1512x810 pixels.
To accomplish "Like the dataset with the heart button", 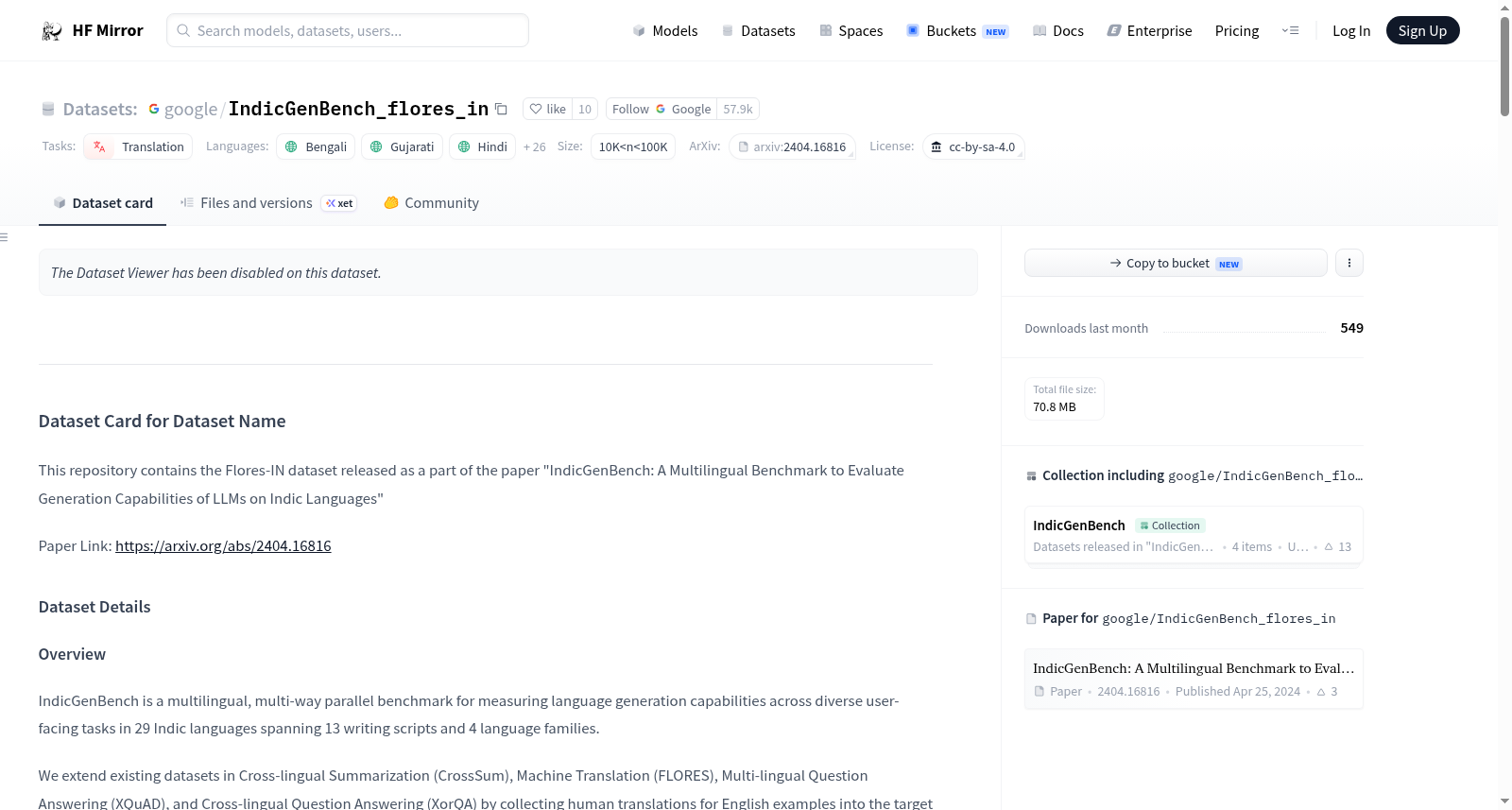I will click(547, 109).
